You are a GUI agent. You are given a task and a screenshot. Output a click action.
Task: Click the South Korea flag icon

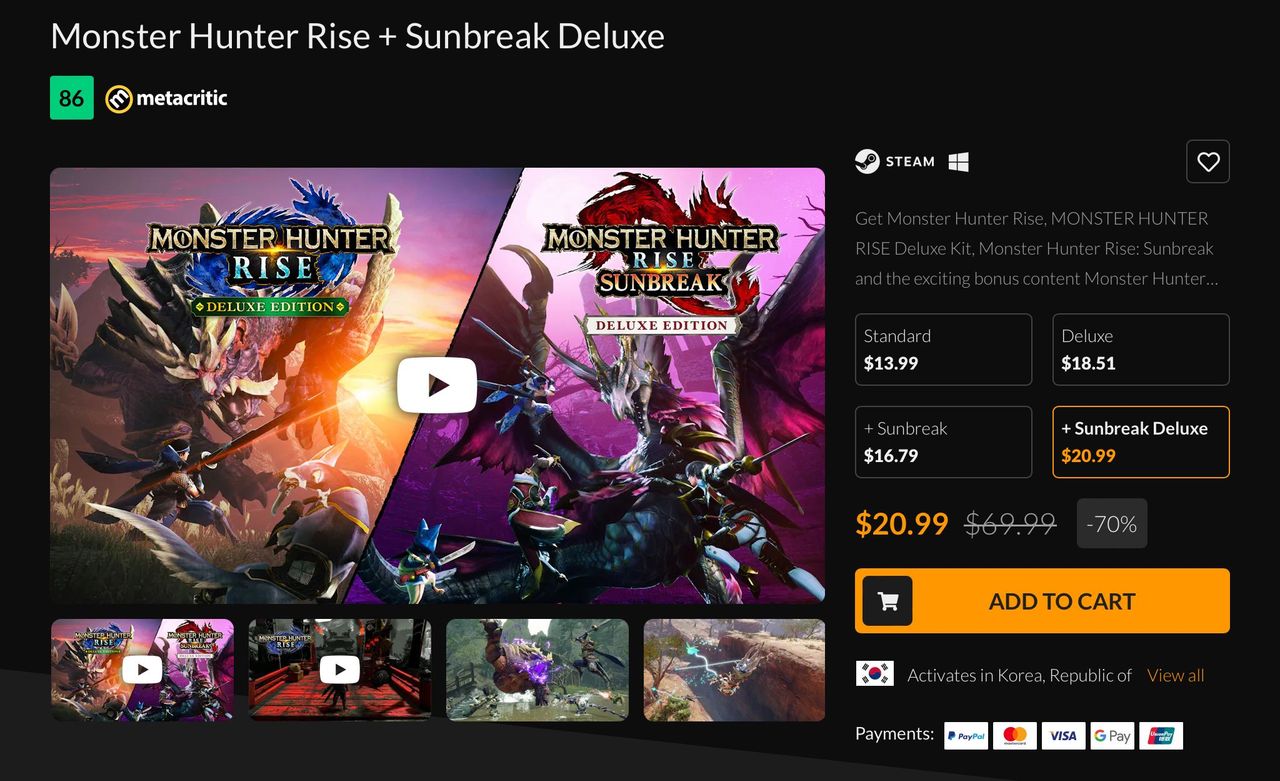tap(875, 674)
